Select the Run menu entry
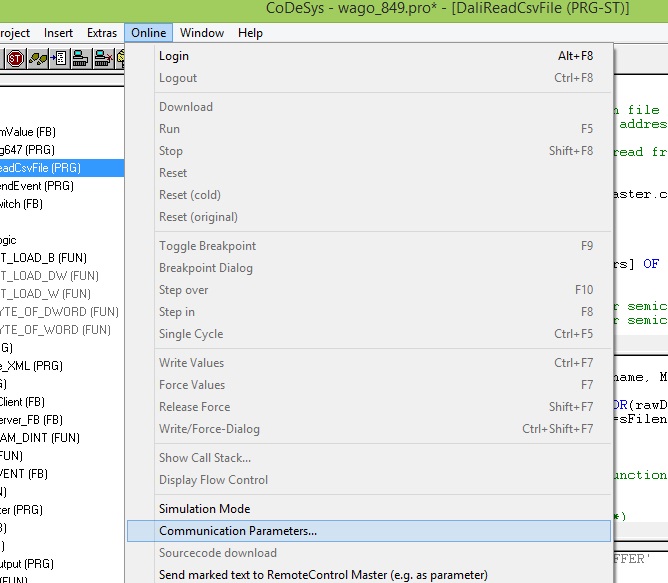This screenshot has height=583, width=668. 369,129
